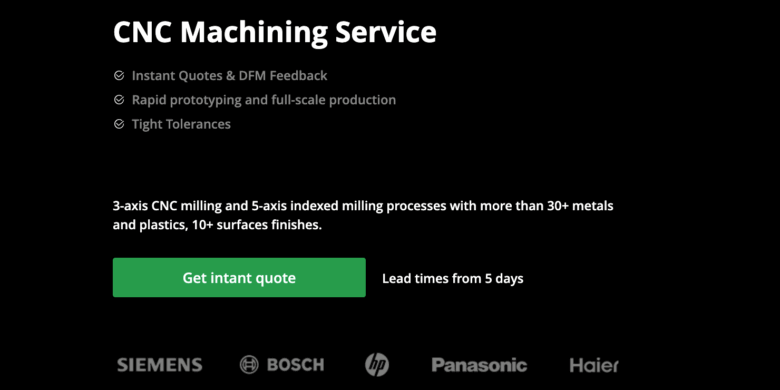Select the Haier brand logo
The width and height of the screenshot is (780, 390).
pyautogui.click(x=594, y=365)
